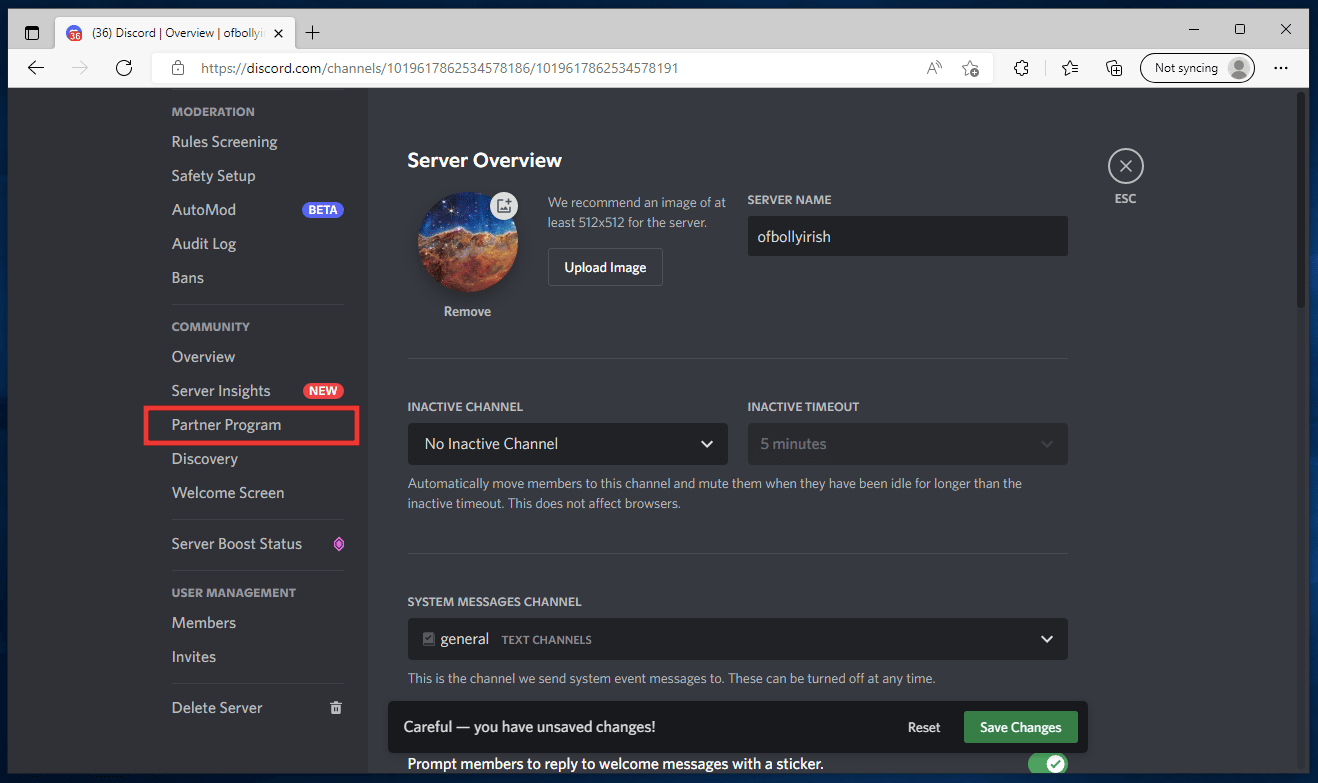
Task: Refresh the browser page
Action: click(x=124, y=68)
